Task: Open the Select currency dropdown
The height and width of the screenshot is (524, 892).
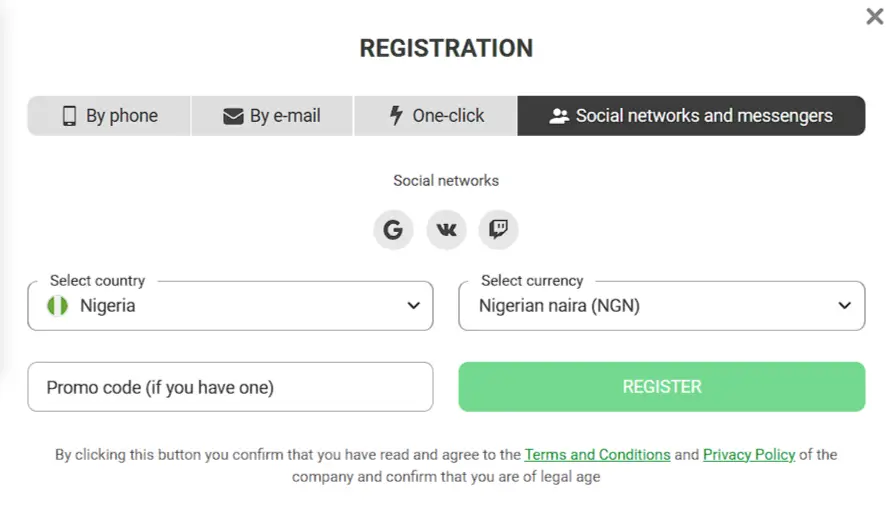Action: [660, 306]
